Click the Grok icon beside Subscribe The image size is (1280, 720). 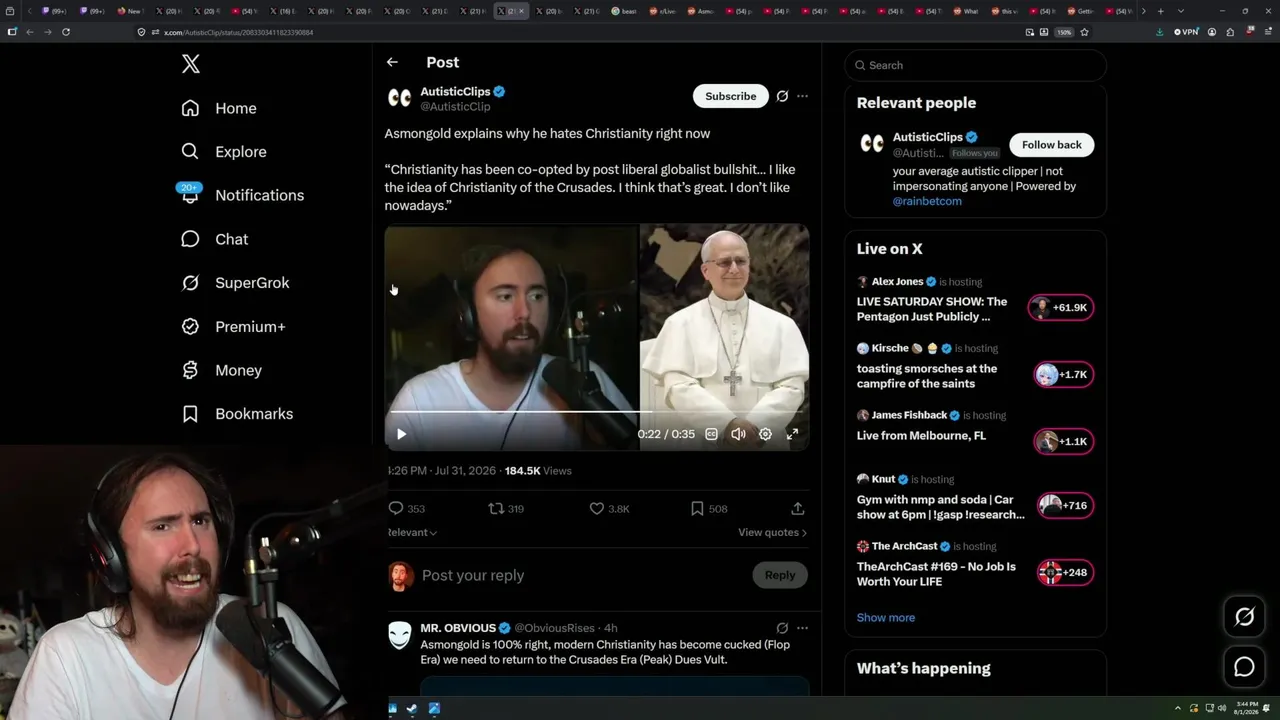tap(782, 96)
